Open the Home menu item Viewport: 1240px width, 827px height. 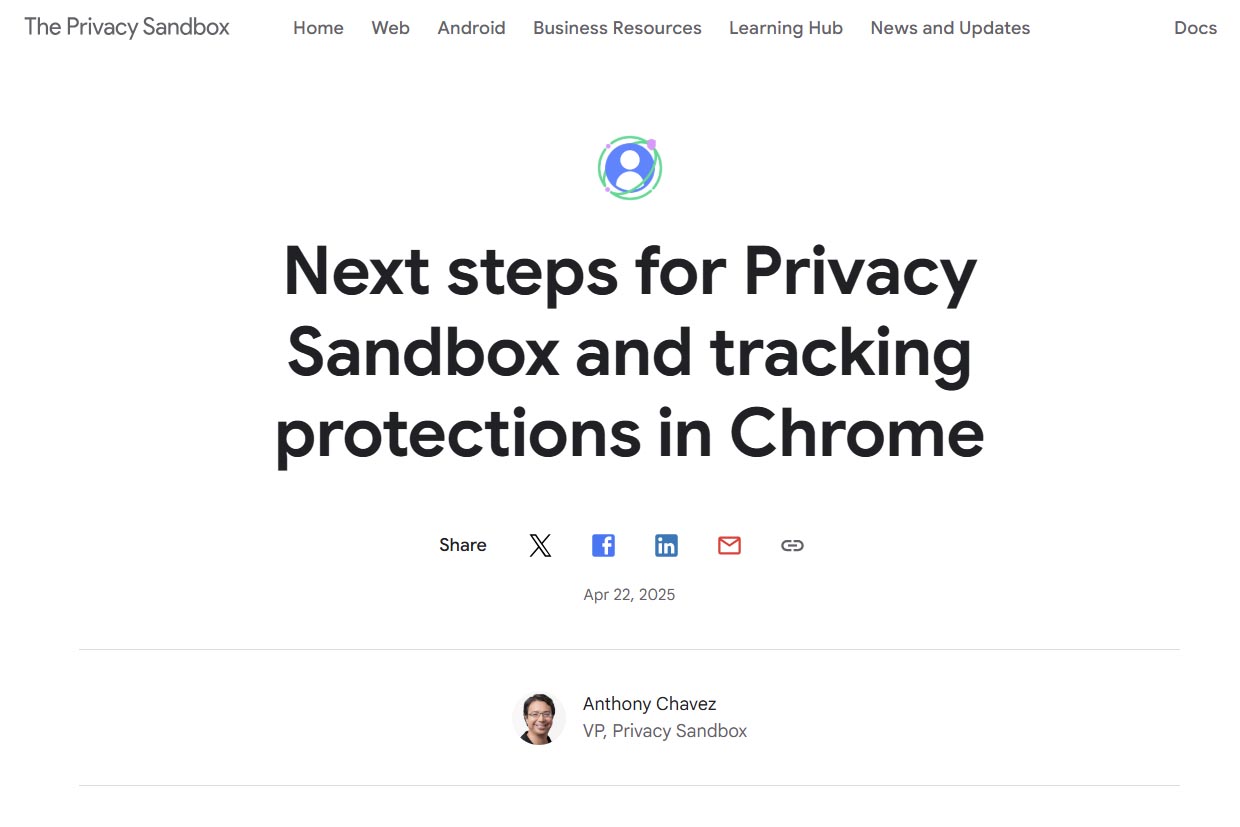point(318,28)
